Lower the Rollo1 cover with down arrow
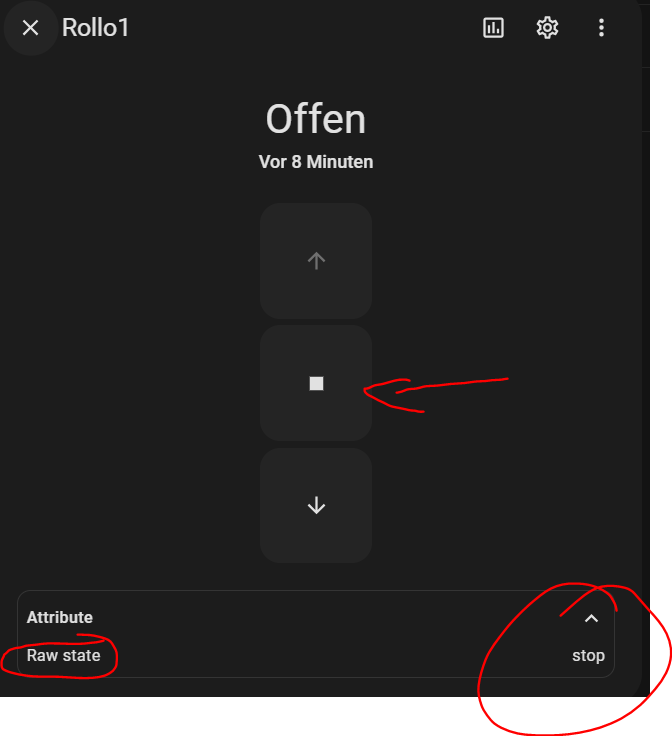The image size is (672, 736). pyautogui.click(x=316, y=506)
